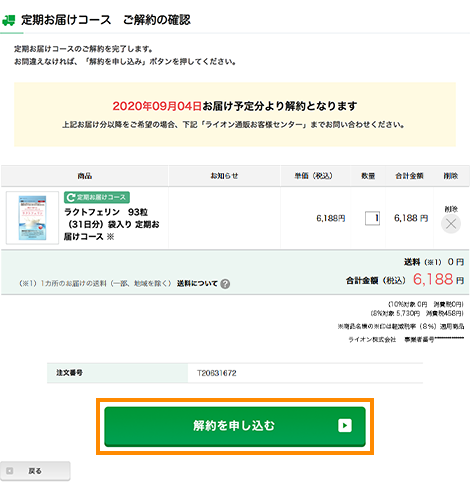Click the delete X icon for Lactoferrin
This screenshot has height=494, width=470.
tap(451, 224)
